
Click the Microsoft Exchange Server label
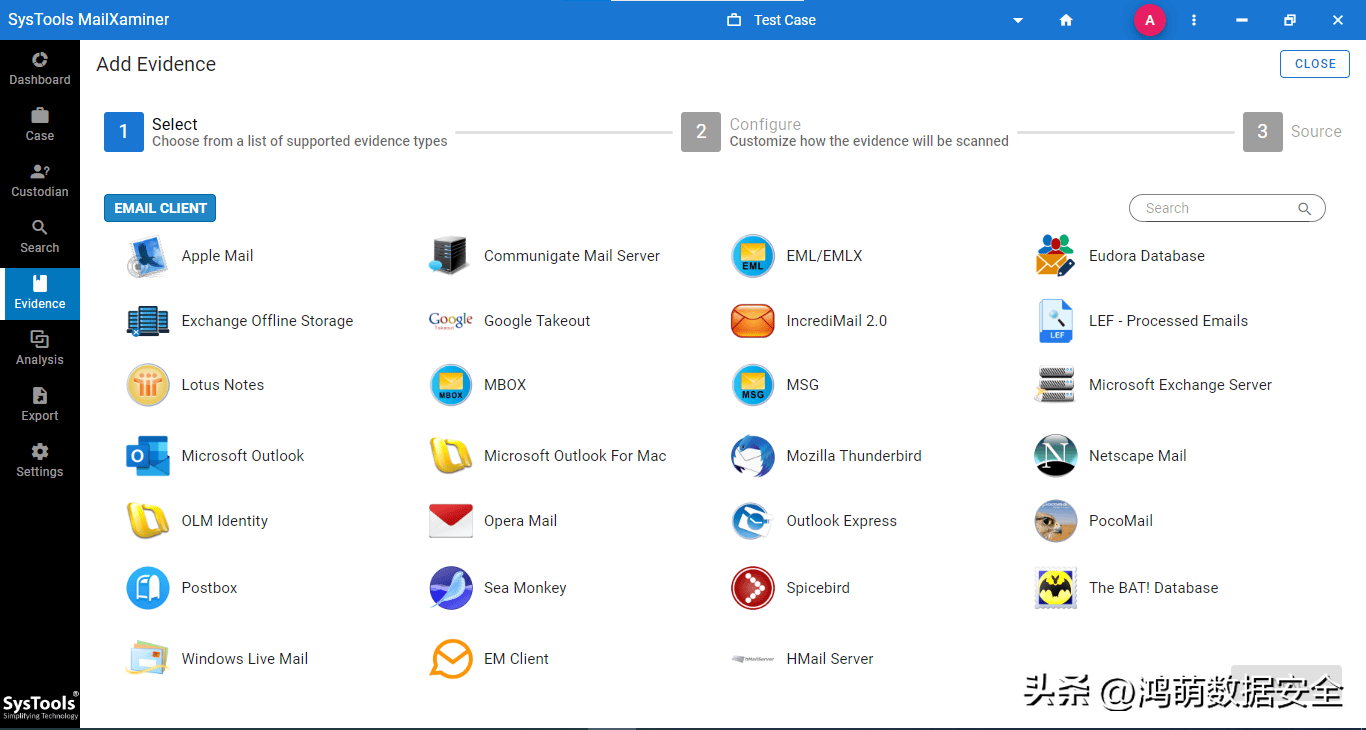[x=1180, y=385]
